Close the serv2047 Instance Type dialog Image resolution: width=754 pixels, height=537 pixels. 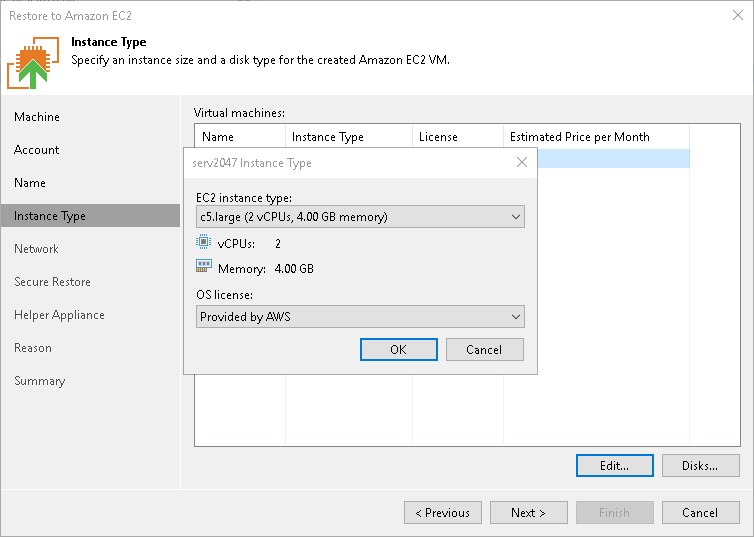point(522,162)
